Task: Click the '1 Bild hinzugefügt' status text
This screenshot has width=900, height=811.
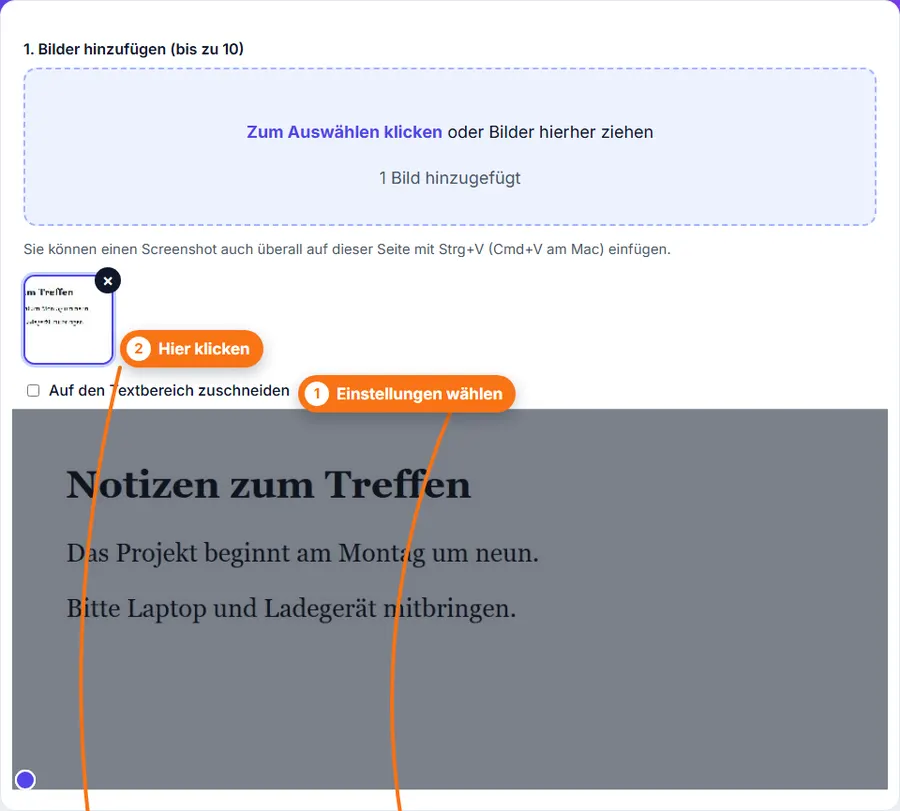Action: tap(450, 178)
